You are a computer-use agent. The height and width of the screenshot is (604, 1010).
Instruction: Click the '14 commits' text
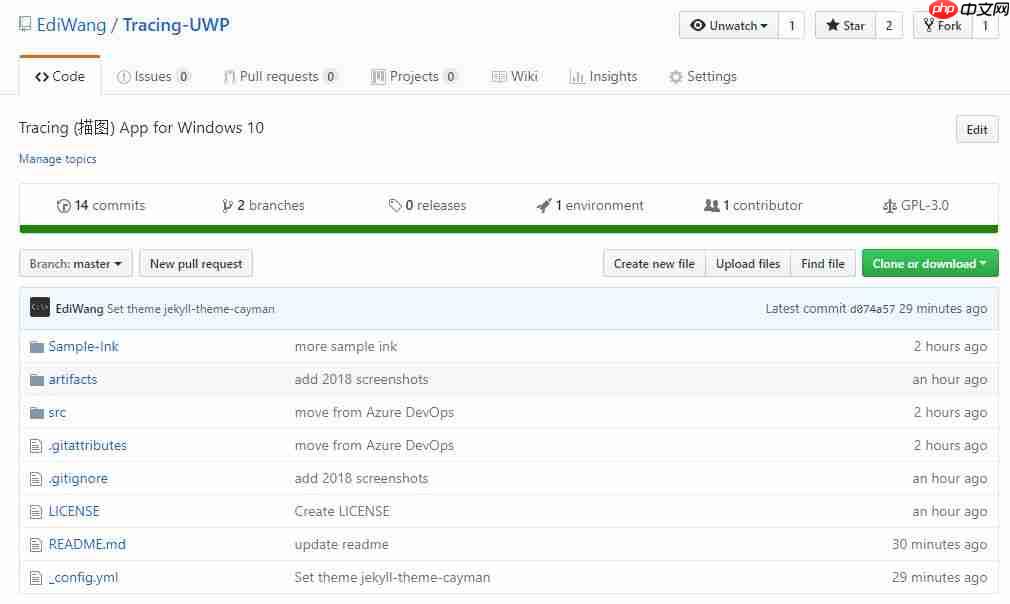[x=110, y=205]
